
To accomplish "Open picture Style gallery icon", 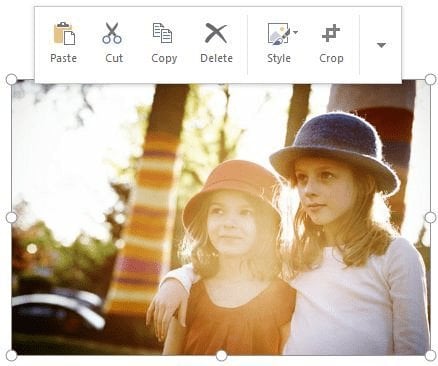I will (279, 33).
